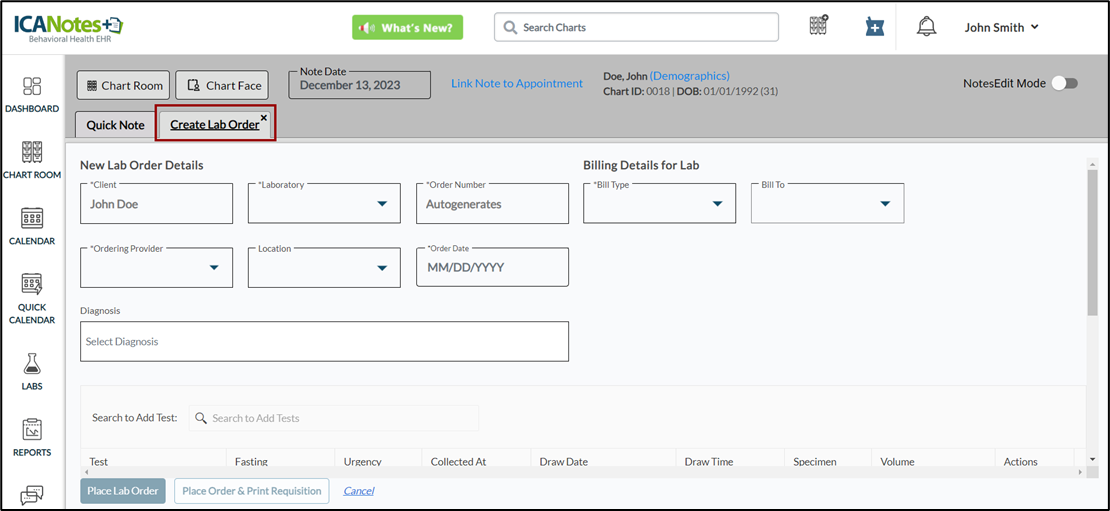Switch to the Quick Note tab
This screenshot has height=511, width=1110.
[x=115, y=125]
